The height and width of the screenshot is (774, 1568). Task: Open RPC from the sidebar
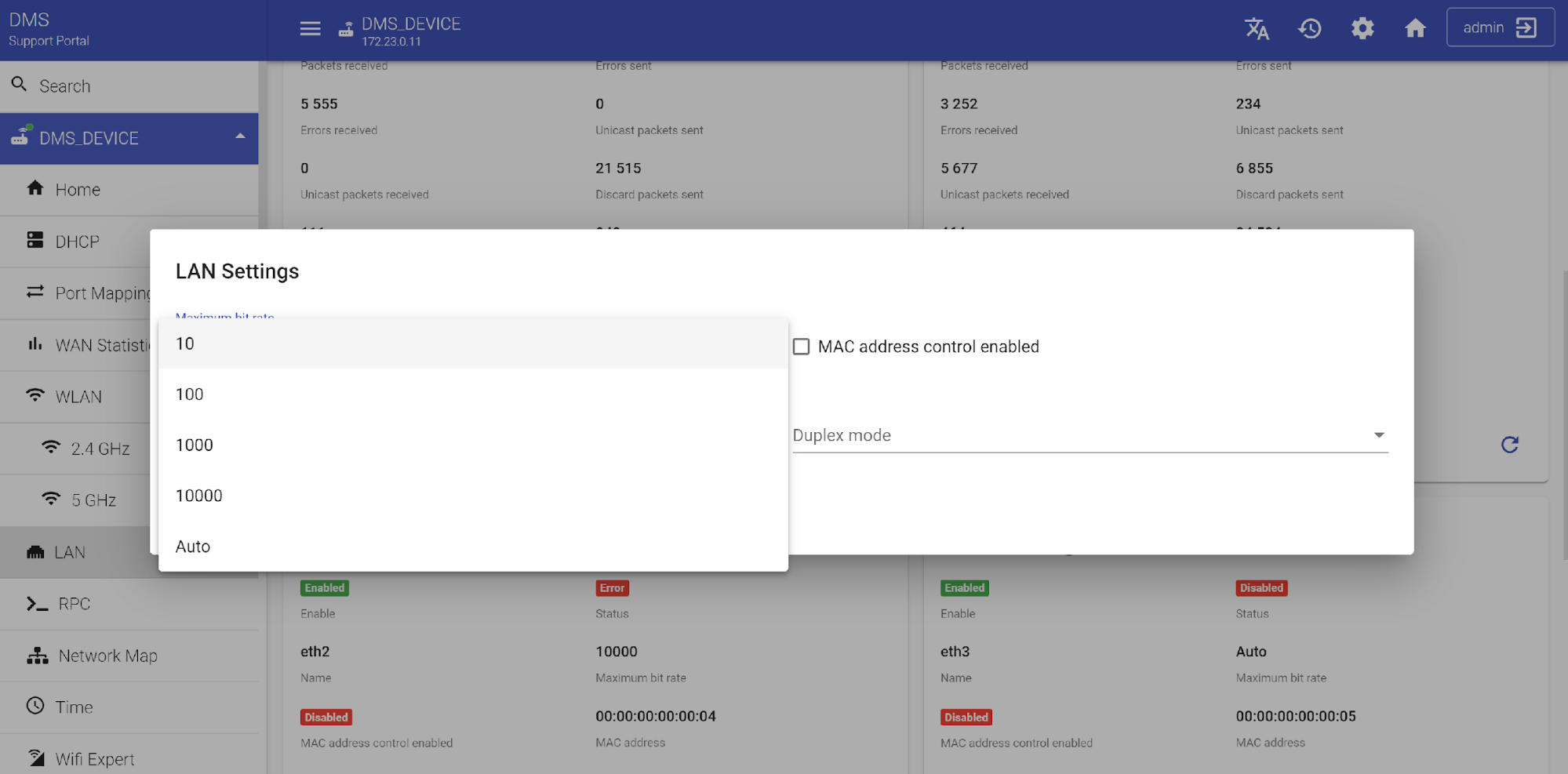click(x=74, y=604)
